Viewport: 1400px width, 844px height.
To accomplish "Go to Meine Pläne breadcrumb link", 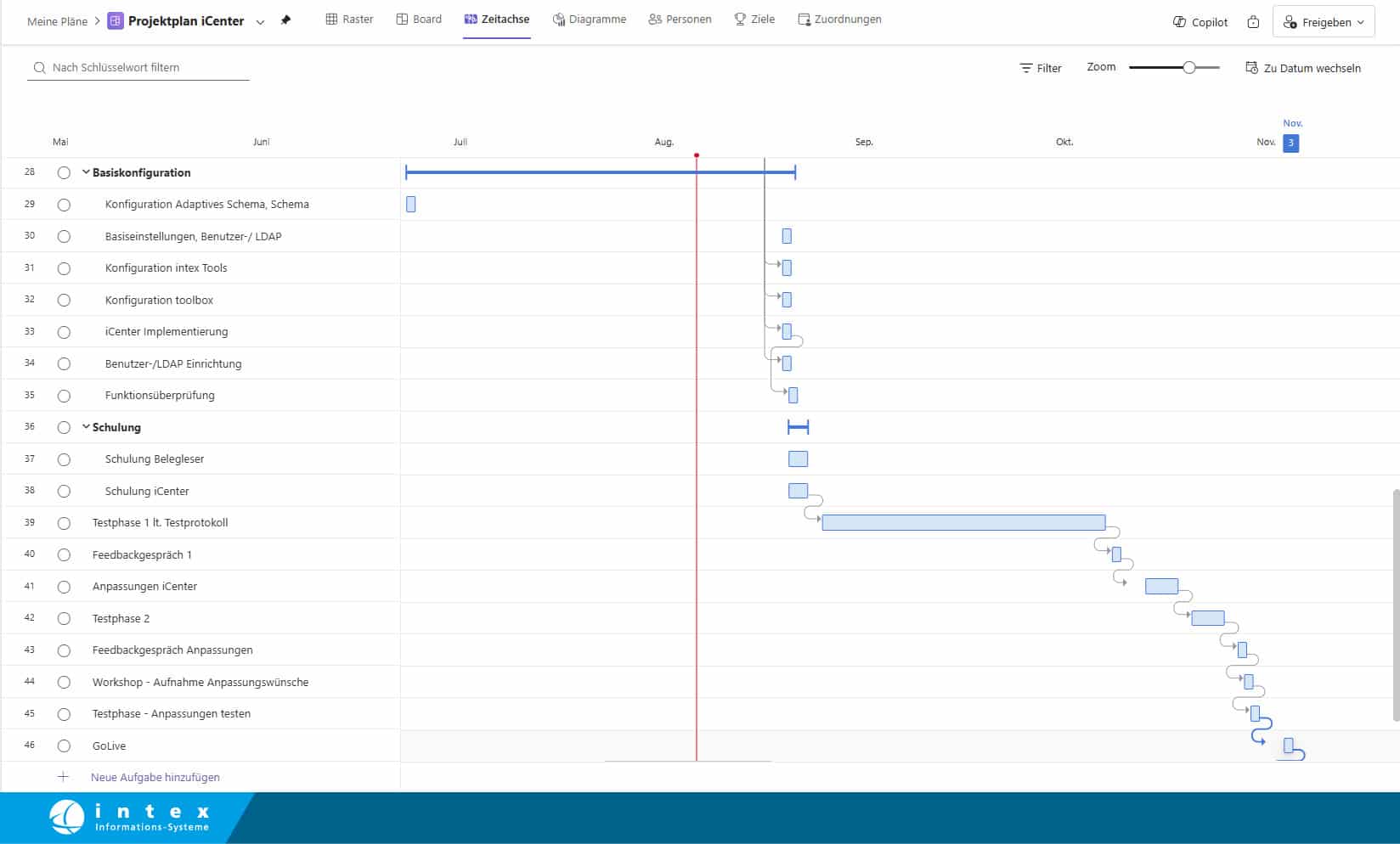I will pos(57,21).
